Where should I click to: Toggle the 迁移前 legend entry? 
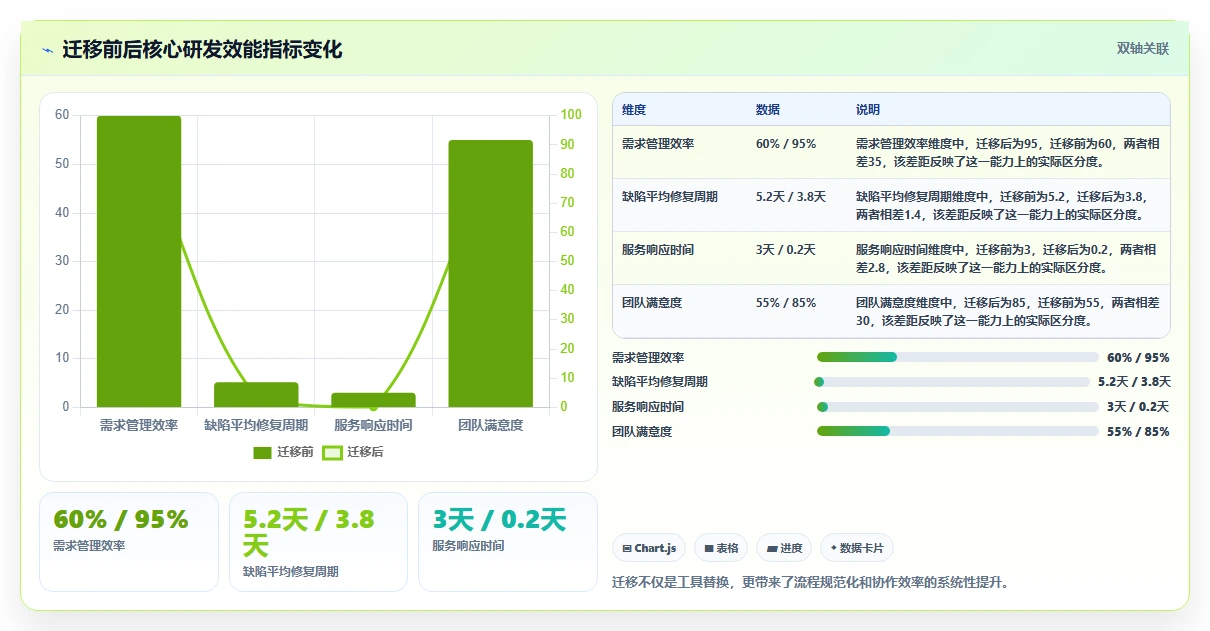point(283,452)
